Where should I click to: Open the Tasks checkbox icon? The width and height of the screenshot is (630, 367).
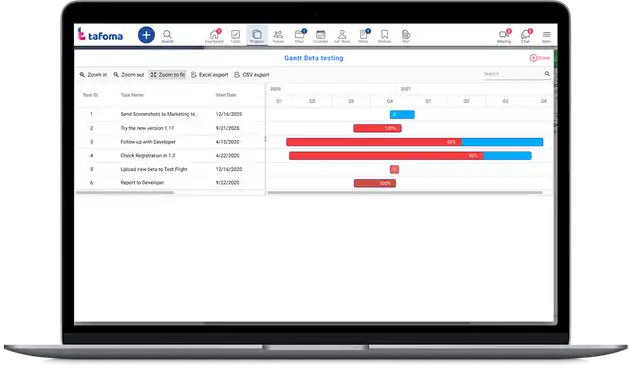235,36
